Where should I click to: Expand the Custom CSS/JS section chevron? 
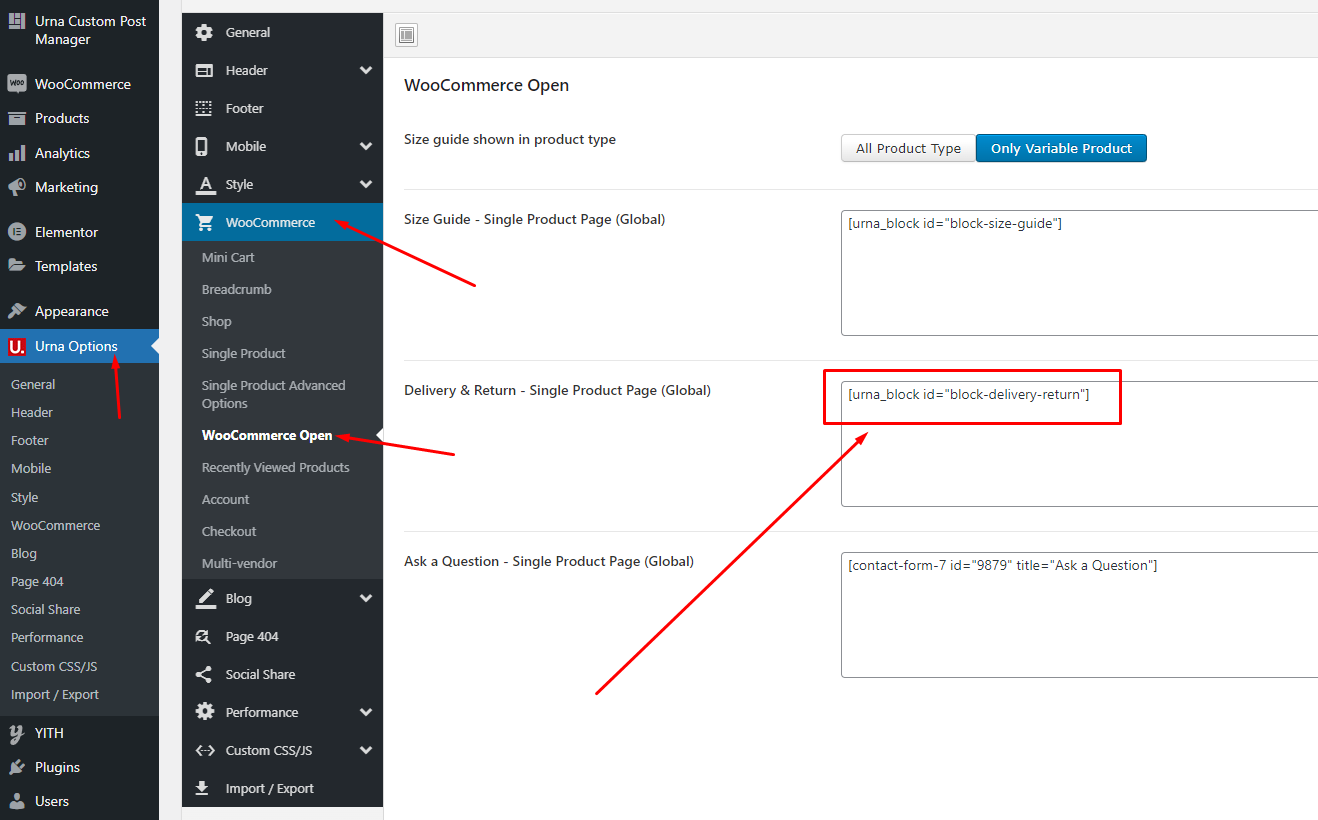(366, 750)
